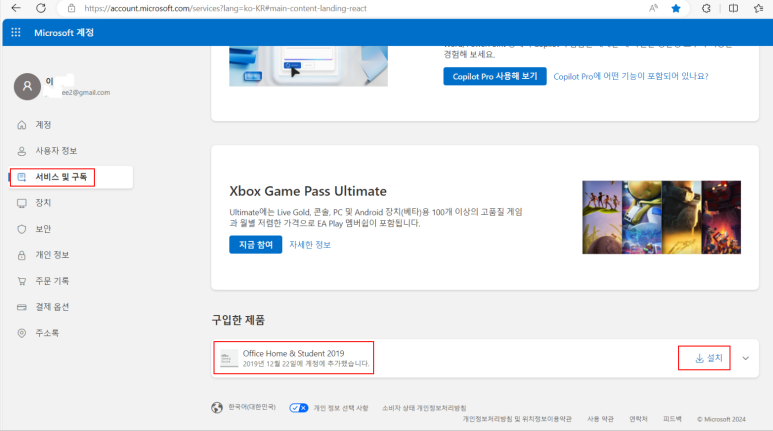Viewport: 773px width, 431px height.
Task: Click the gmail.com account email text
Action: (x=86, y=92)
